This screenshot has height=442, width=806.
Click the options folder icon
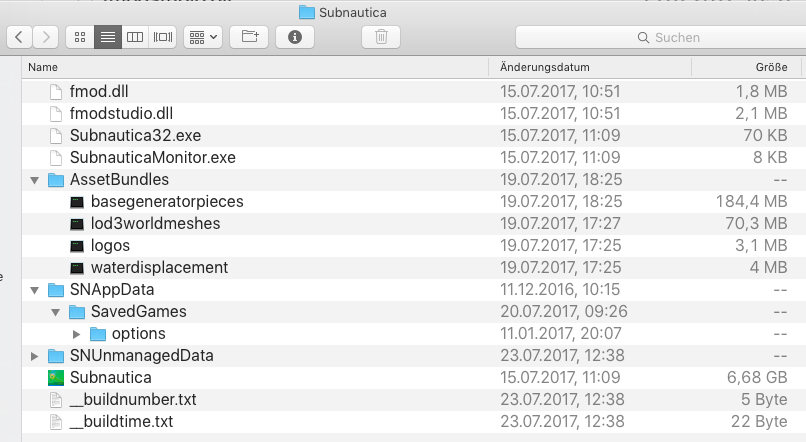98,334
